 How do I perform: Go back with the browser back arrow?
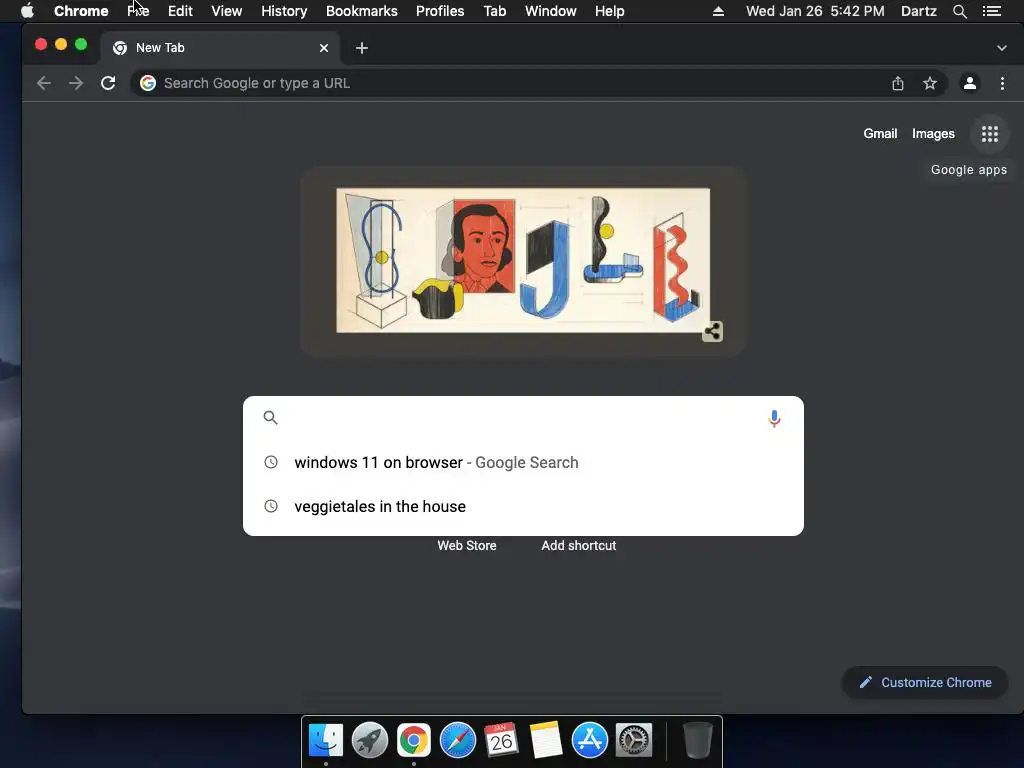coord(44,83)
